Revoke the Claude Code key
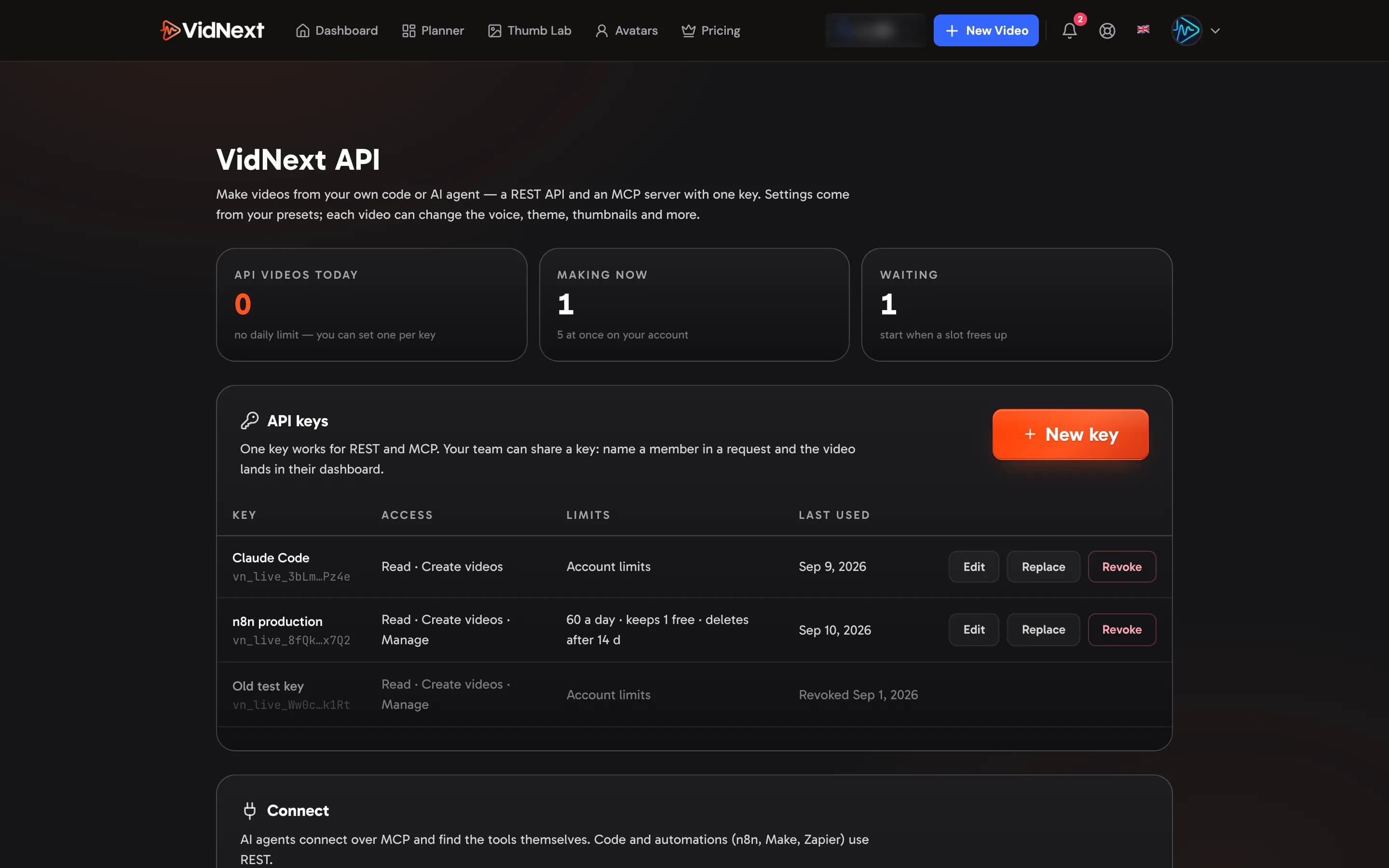The height and width of the screenshot is (868, 1389). pyautogui.click(x=1121, y=567)
